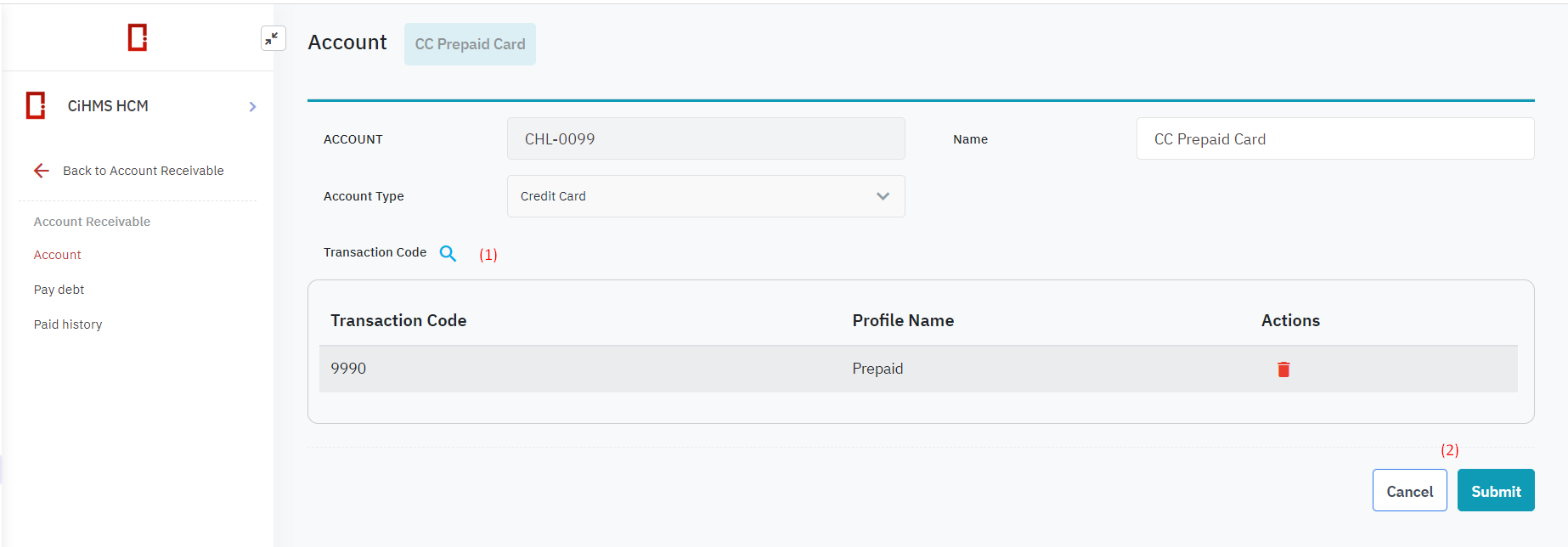Collapse the sidebar with the shrink arrows icon
The image size is (1568, 547).
[273, 38]
